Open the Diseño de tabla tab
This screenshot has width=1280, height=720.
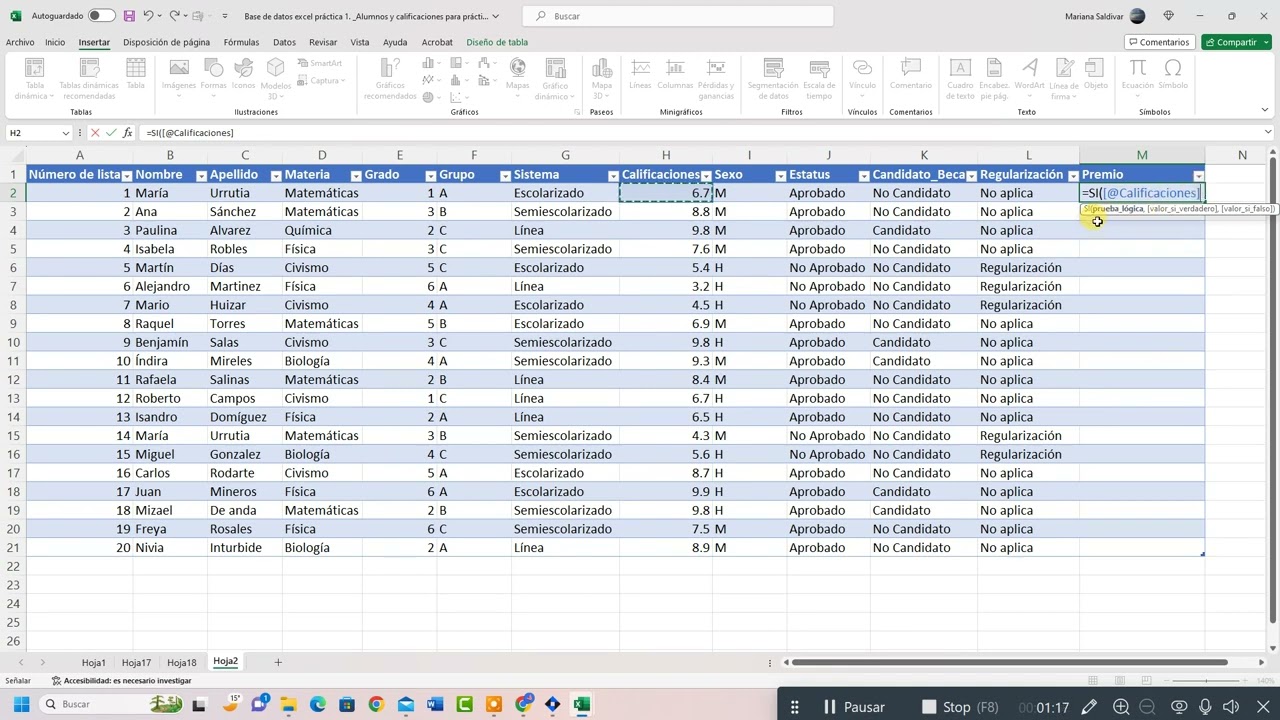click(x=497, y=42)
